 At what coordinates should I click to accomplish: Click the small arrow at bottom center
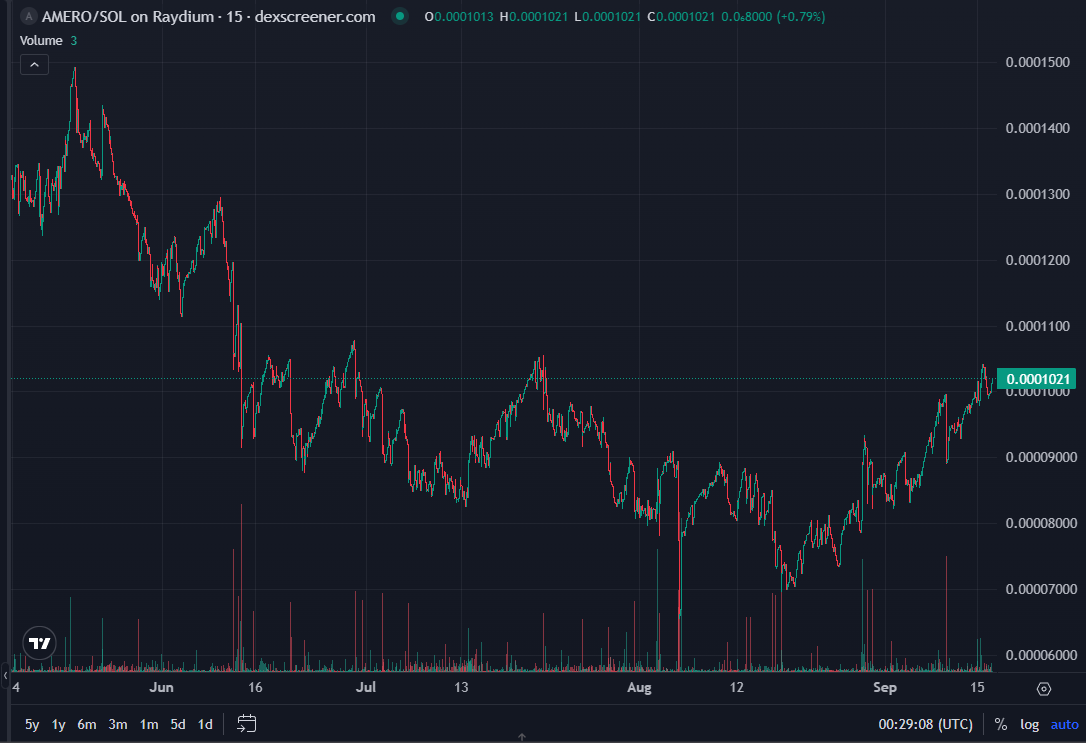(x=522, y=737)
